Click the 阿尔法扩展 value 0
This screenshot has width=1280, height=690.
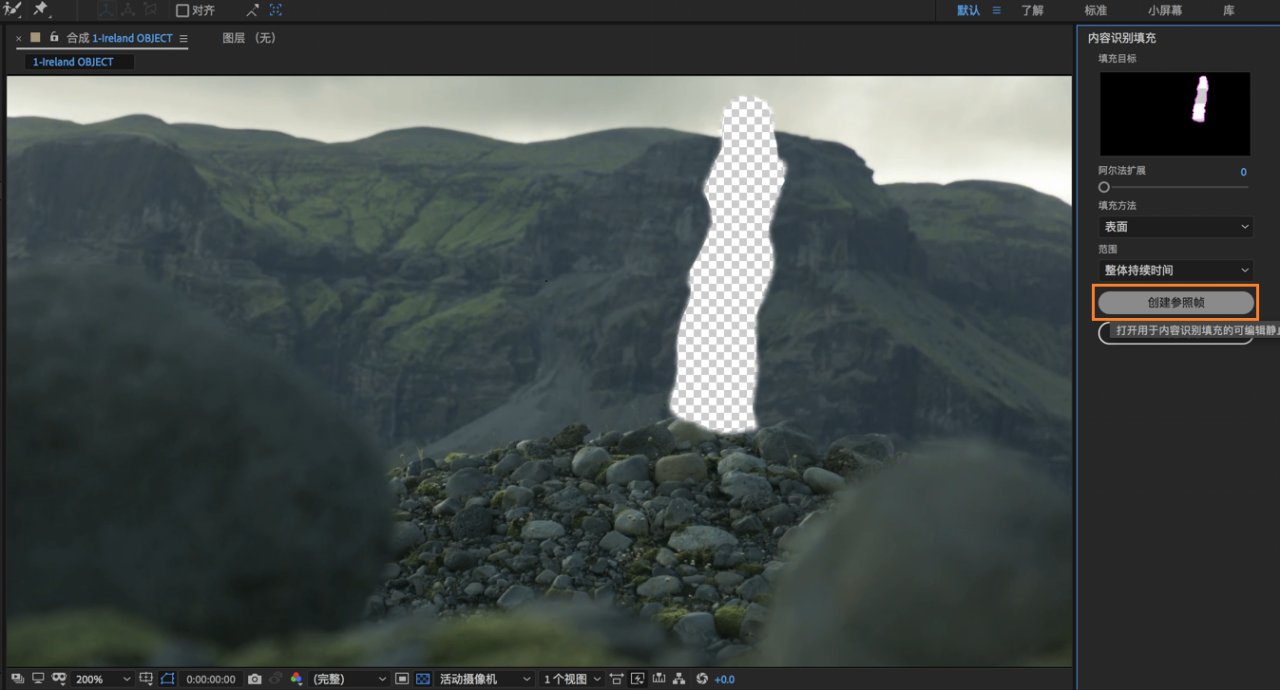pos(1244,172)
